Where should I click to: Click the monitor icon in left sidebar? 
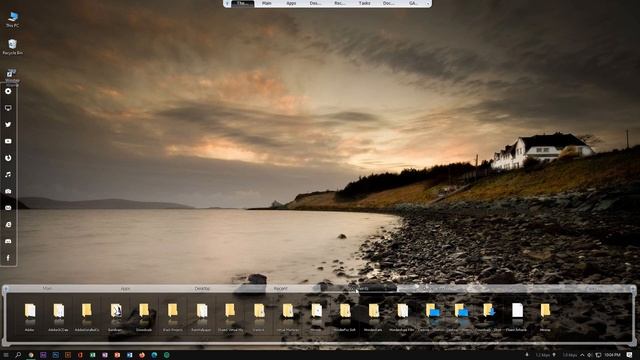[8, 108]
